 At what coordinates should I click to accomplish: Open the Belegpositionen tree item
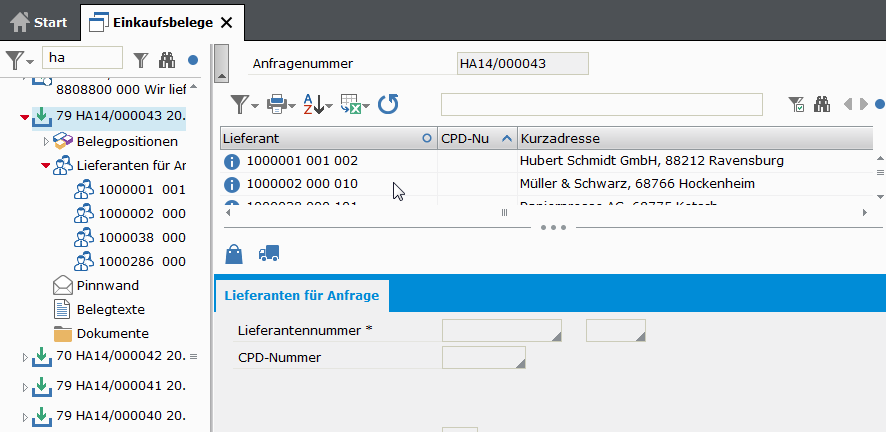tap(115, 141)
